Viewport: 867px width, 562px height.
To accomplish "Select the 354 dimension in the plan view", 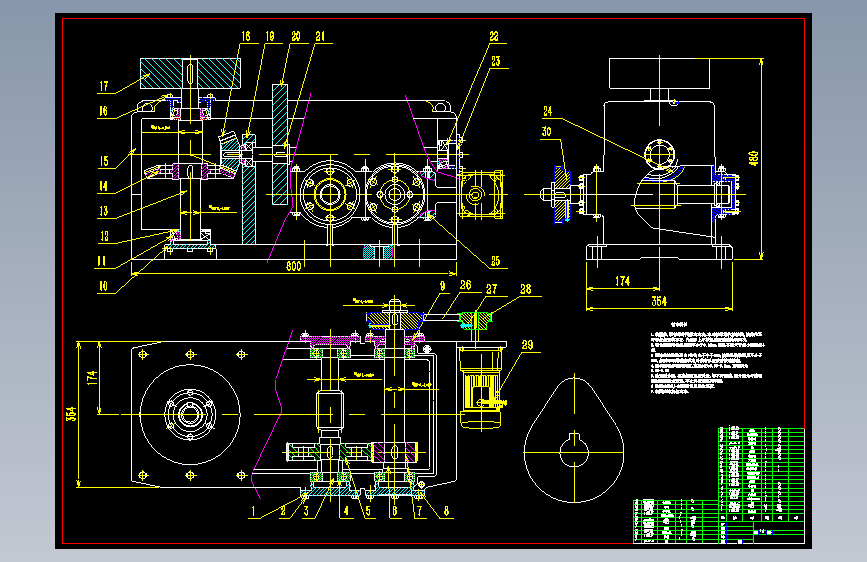I will pos(71,414).
